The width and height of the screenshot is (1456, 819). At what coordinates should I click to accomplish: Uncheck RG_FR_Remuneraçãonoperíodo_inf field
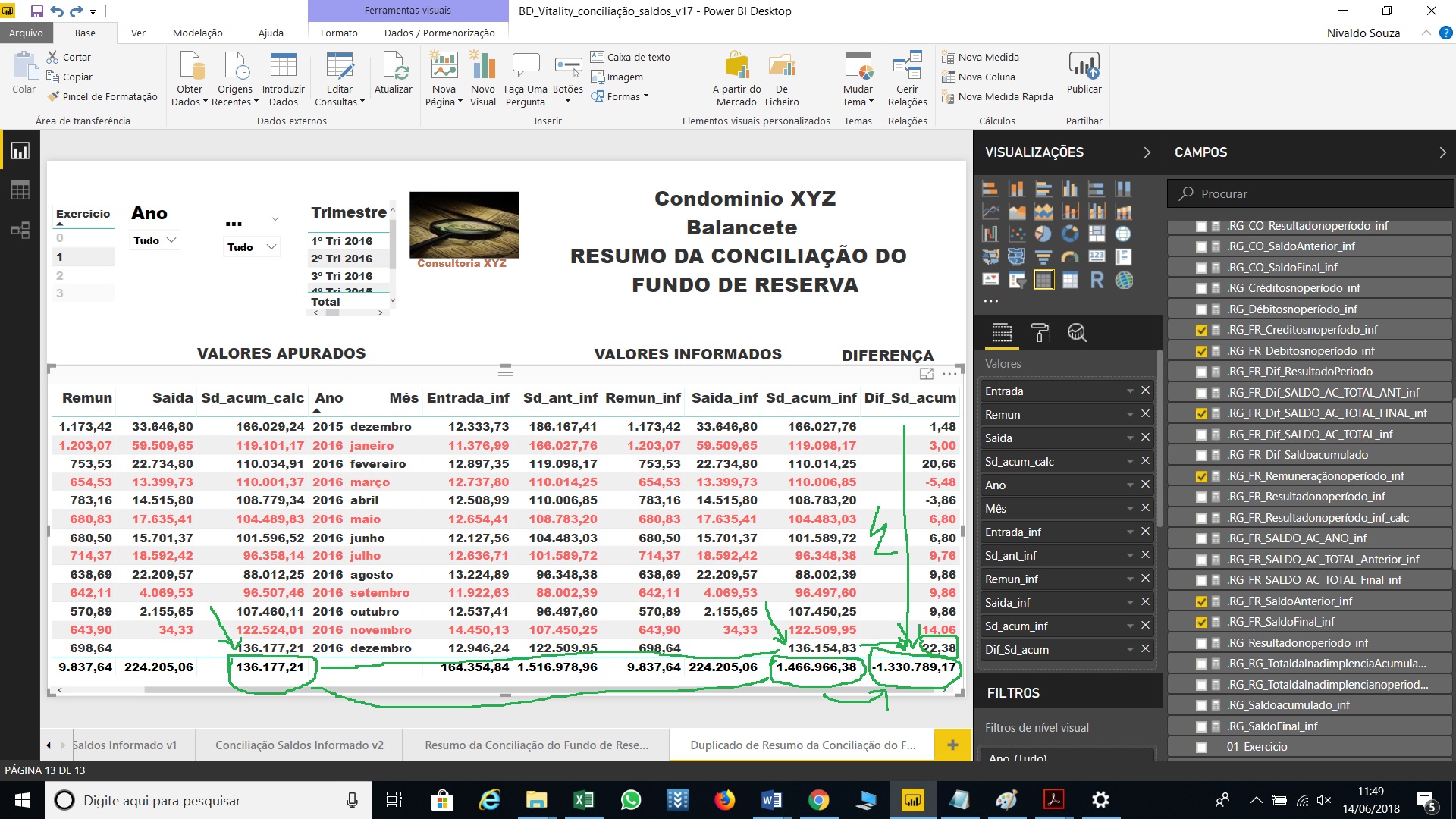(1201, 476)
